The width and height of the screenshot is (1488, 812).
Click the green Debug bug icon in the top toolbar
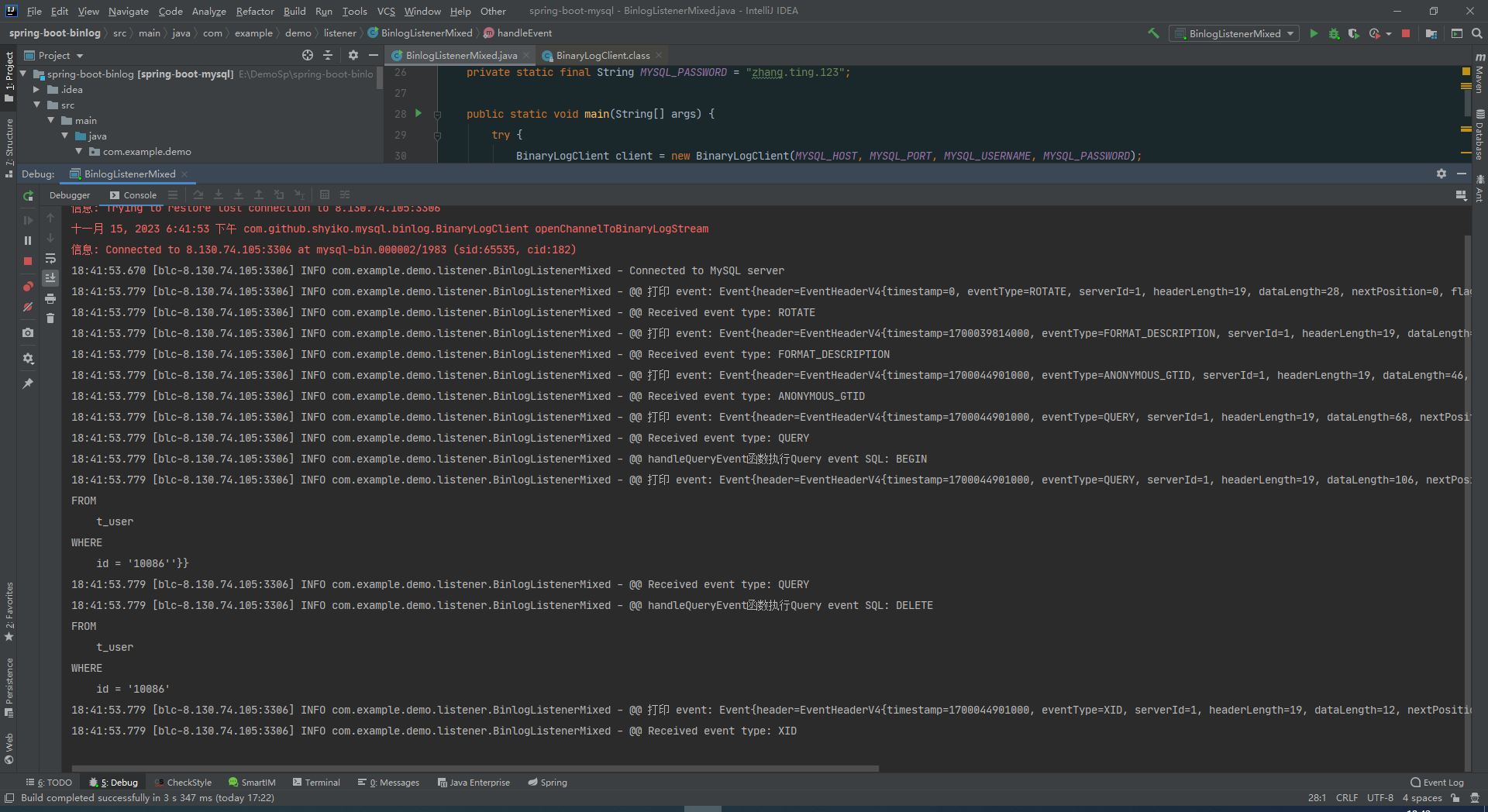click(x=1334, y=33)
